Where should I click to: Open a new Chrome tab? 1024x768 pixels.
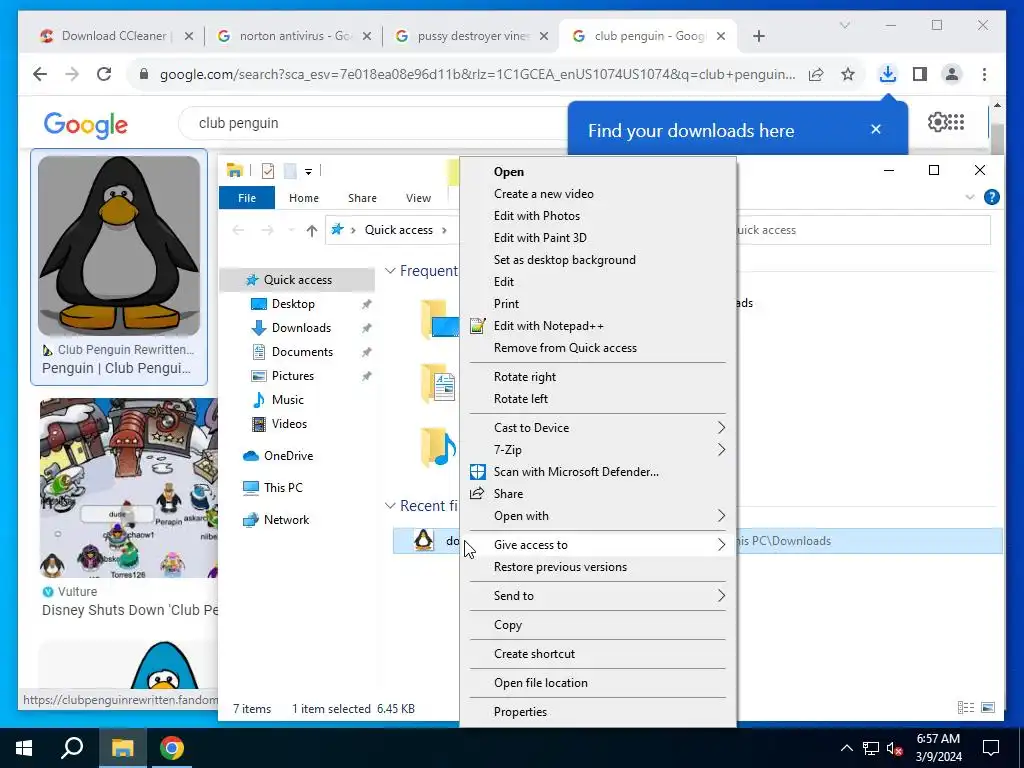click(758, 37)
